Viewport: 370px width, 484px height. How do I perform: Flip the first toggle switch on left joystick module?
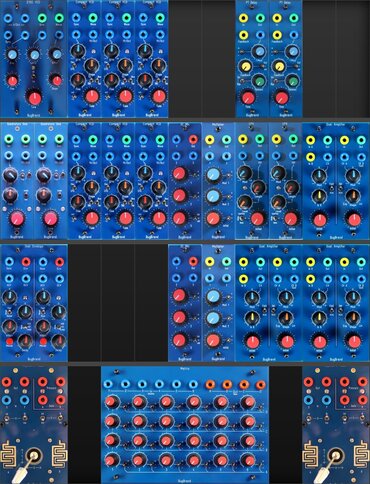tap(7, 418)
